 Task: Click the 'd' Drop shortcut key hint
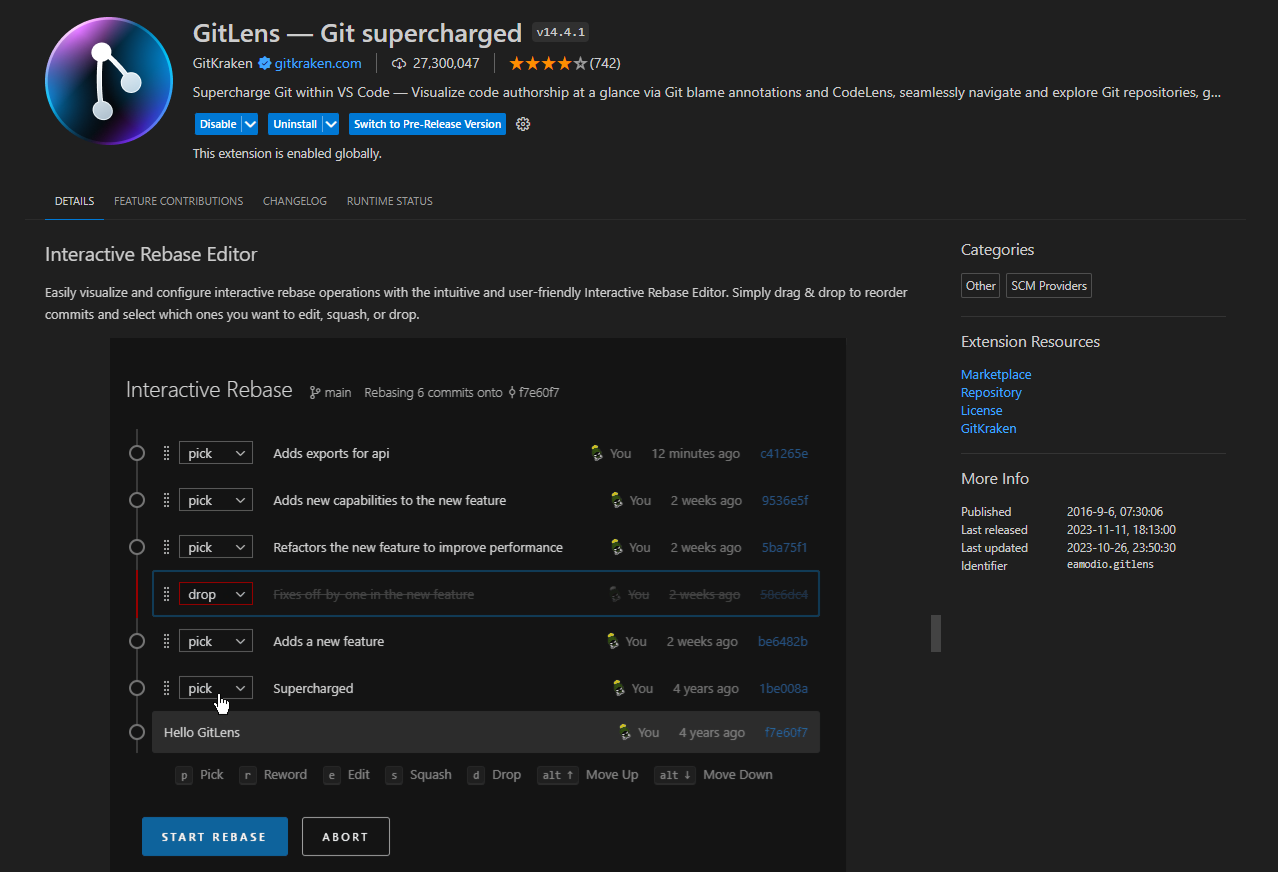[476, 775]
